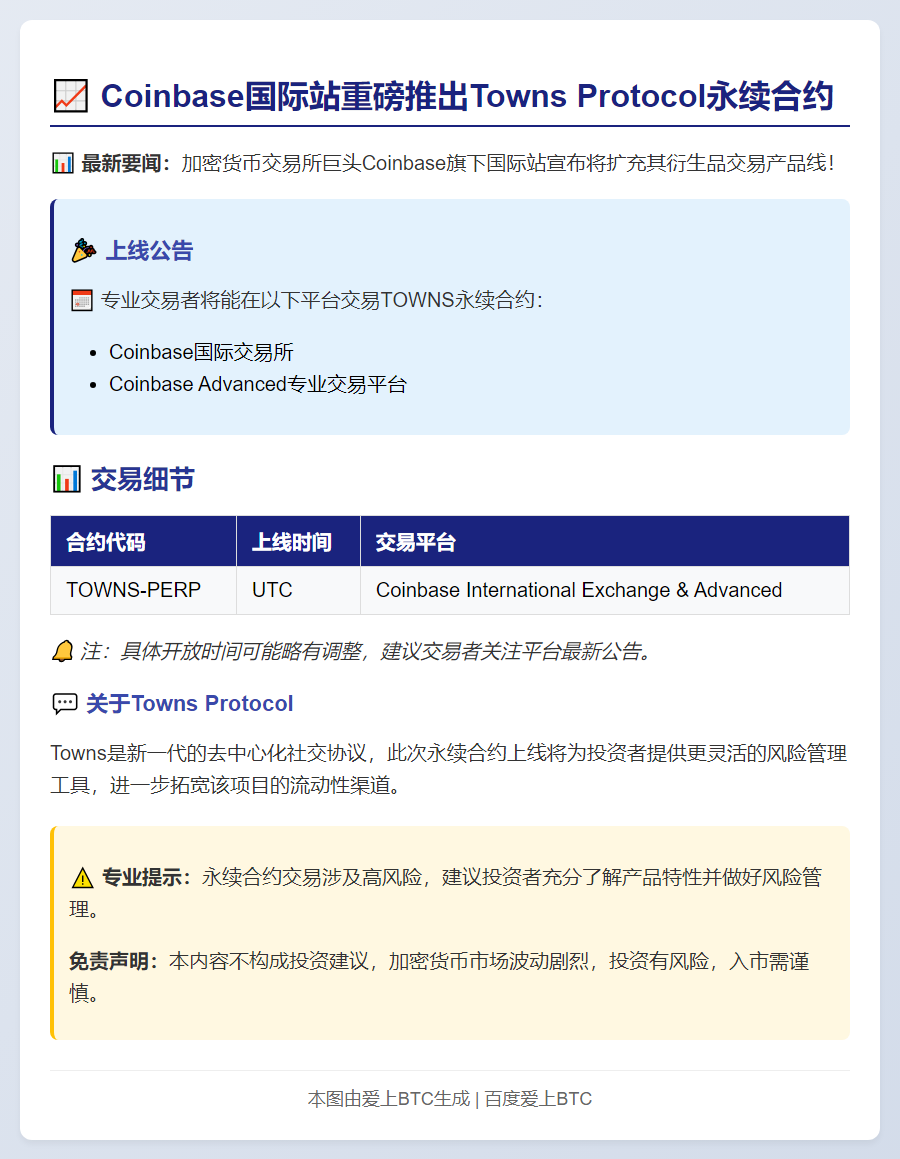Image resolution: width=900 pixels, height=1159 pixels.
Task: Click the calendar icon before 专业交易者
Action: click(x=81, y=300)
